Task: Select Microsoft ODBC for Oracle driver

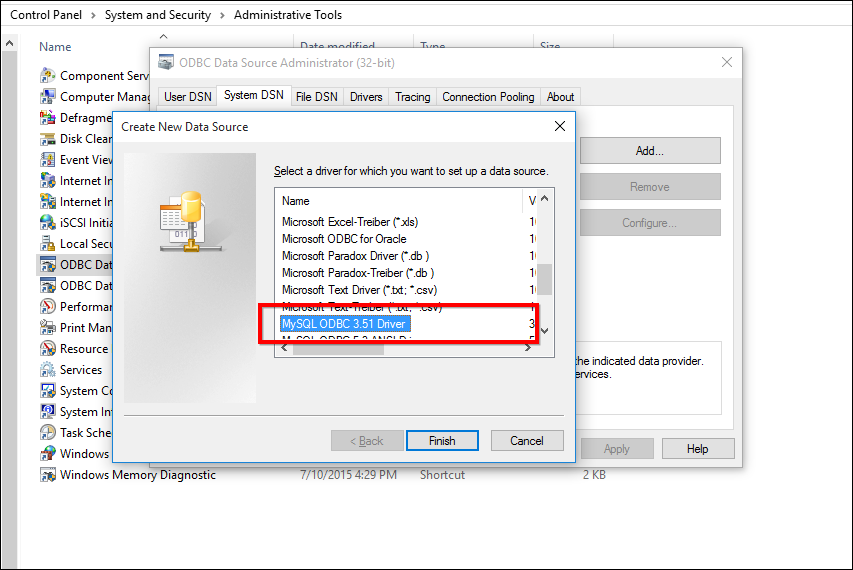Action: 344,239
